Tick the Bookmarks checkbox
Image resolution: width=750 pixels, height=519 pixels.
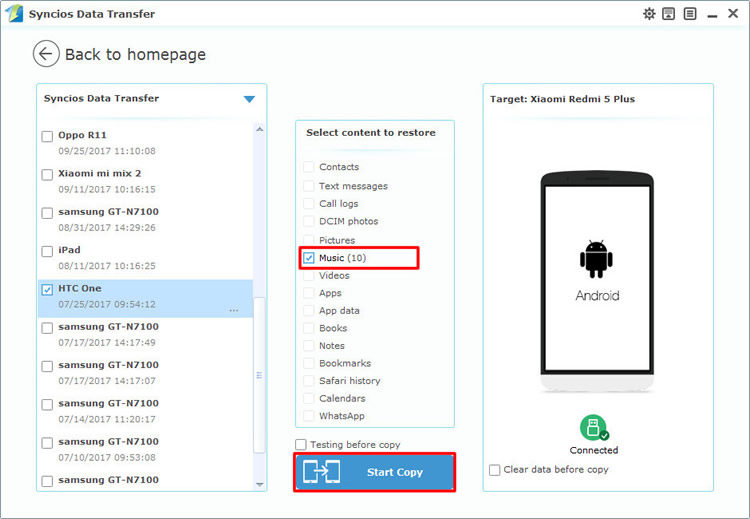[x=309, y=364]
